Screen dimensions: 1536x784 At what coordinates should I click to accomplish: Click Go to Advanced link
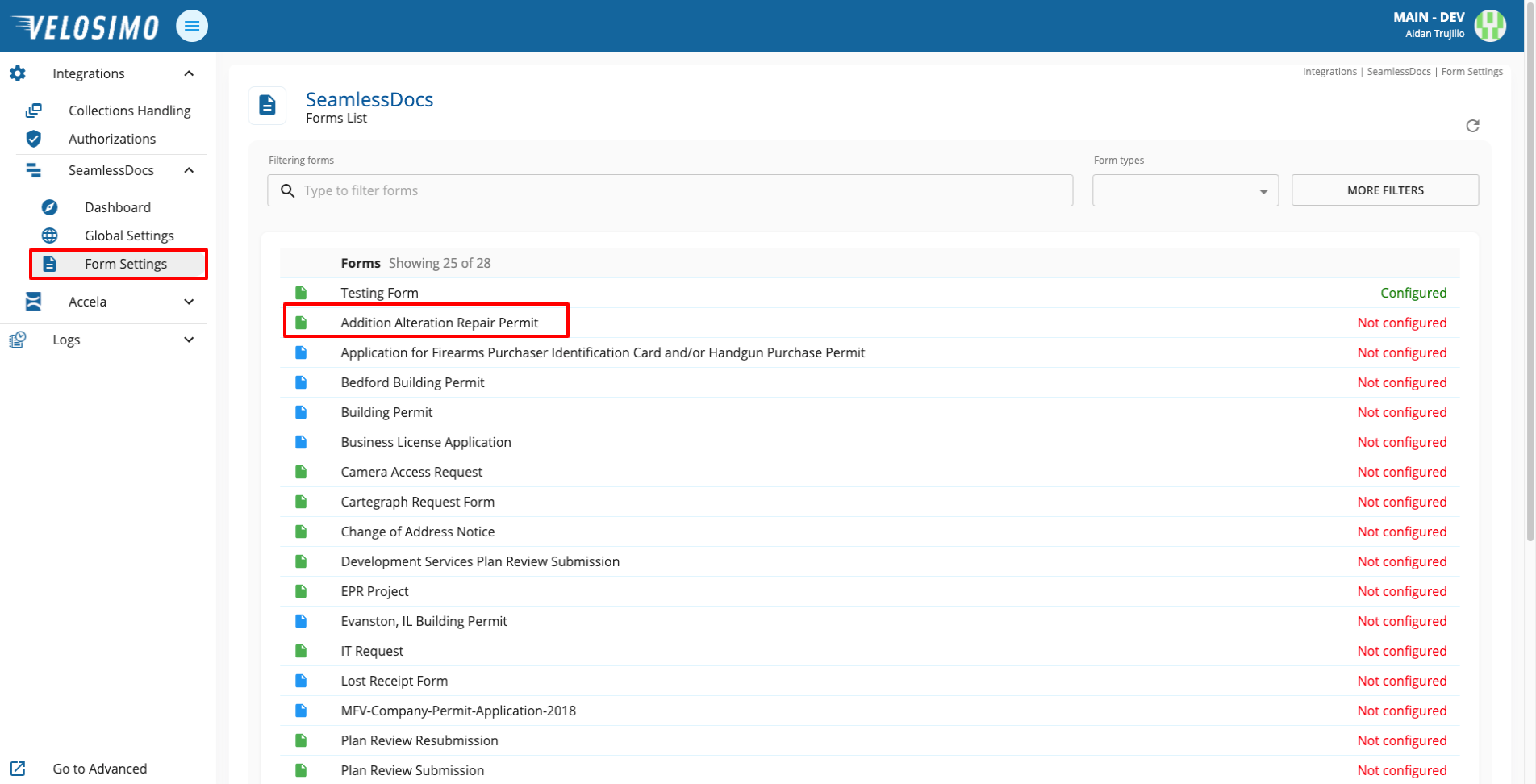(100, 769)
